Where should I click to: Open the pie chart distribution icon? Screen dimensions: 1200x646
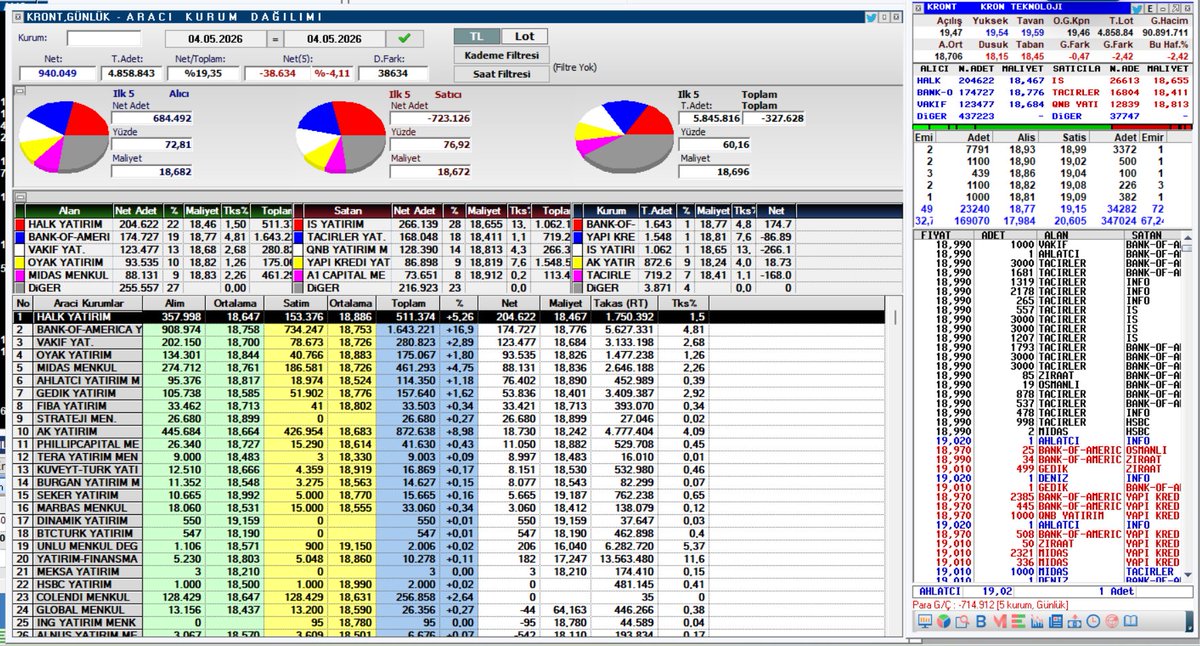click(943, 621)
